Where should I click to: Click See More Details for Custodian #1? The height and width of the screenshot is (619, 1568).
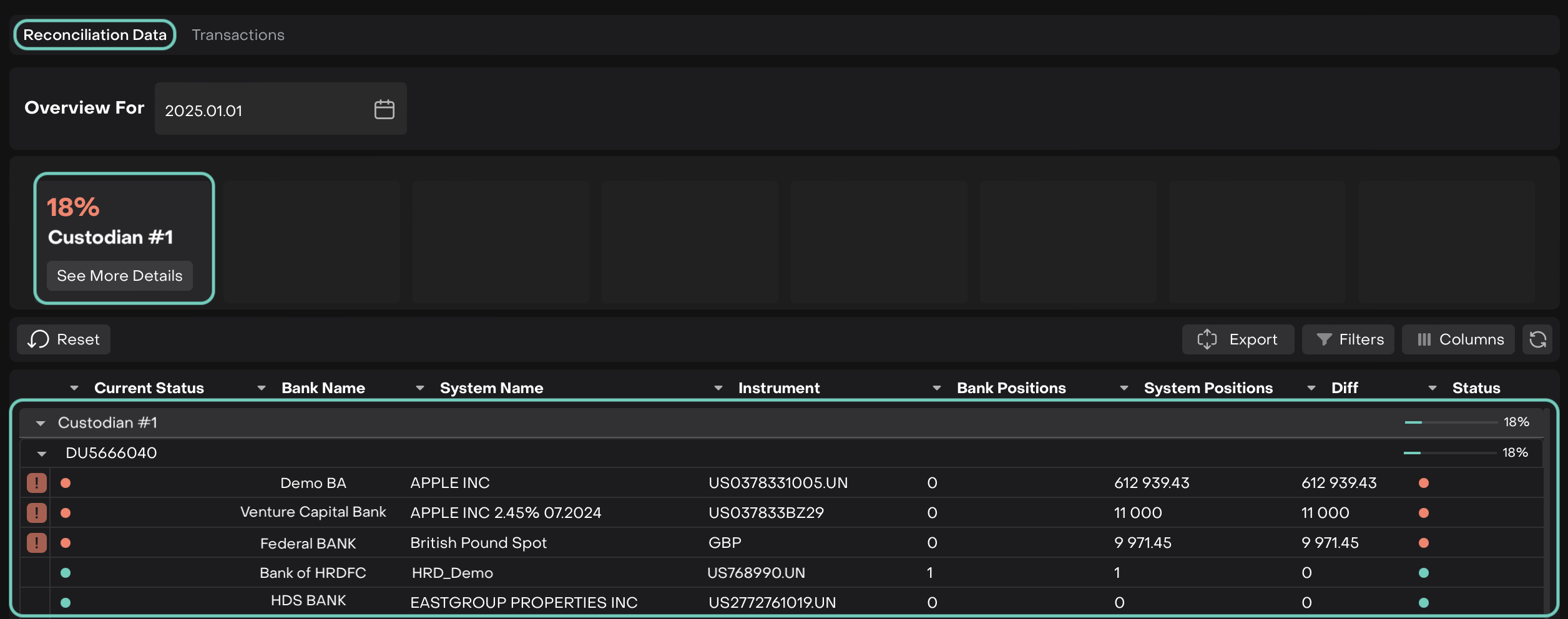point(120,276)
